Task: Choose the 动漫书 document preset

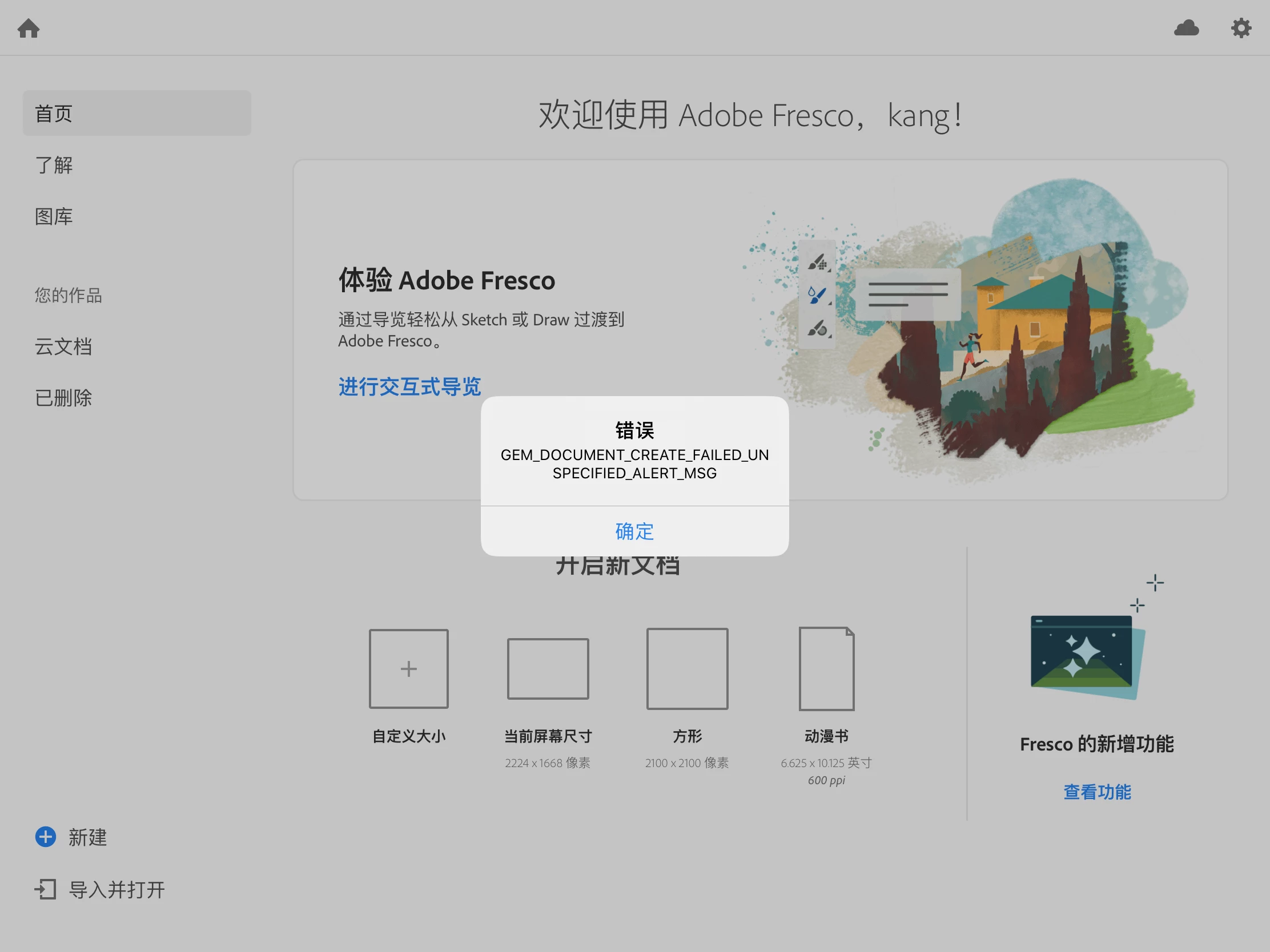Action: tap(826, 668)
